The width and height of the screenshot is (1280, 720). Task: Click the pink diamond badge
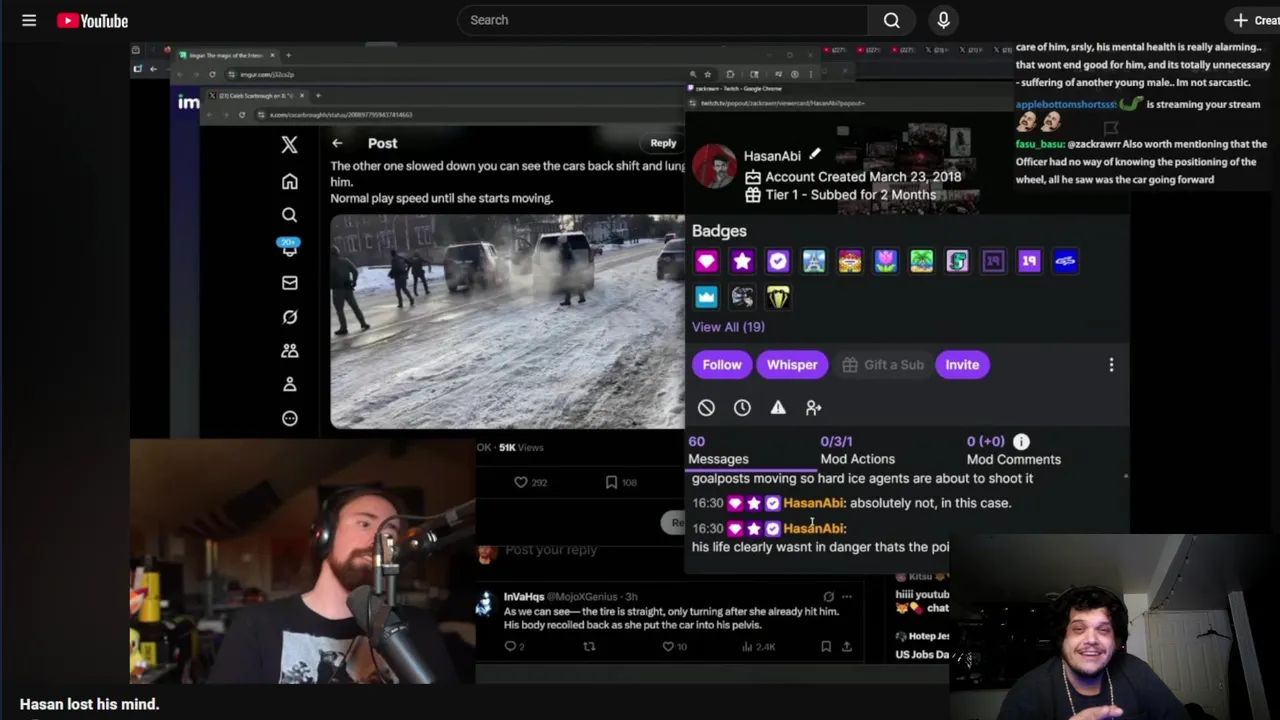(x=706, y=261)
